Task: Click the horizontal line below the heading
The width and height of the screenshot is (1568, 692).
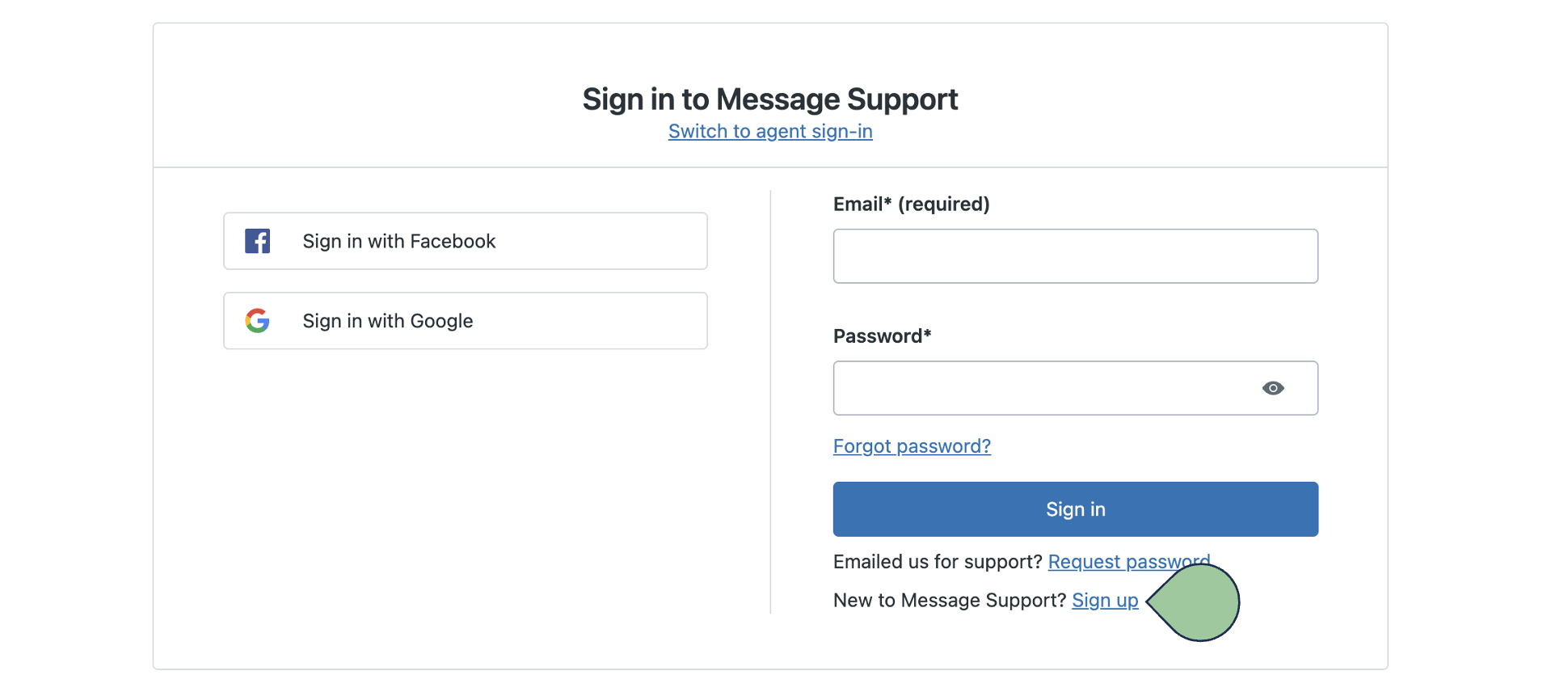Action: (770, 167)
